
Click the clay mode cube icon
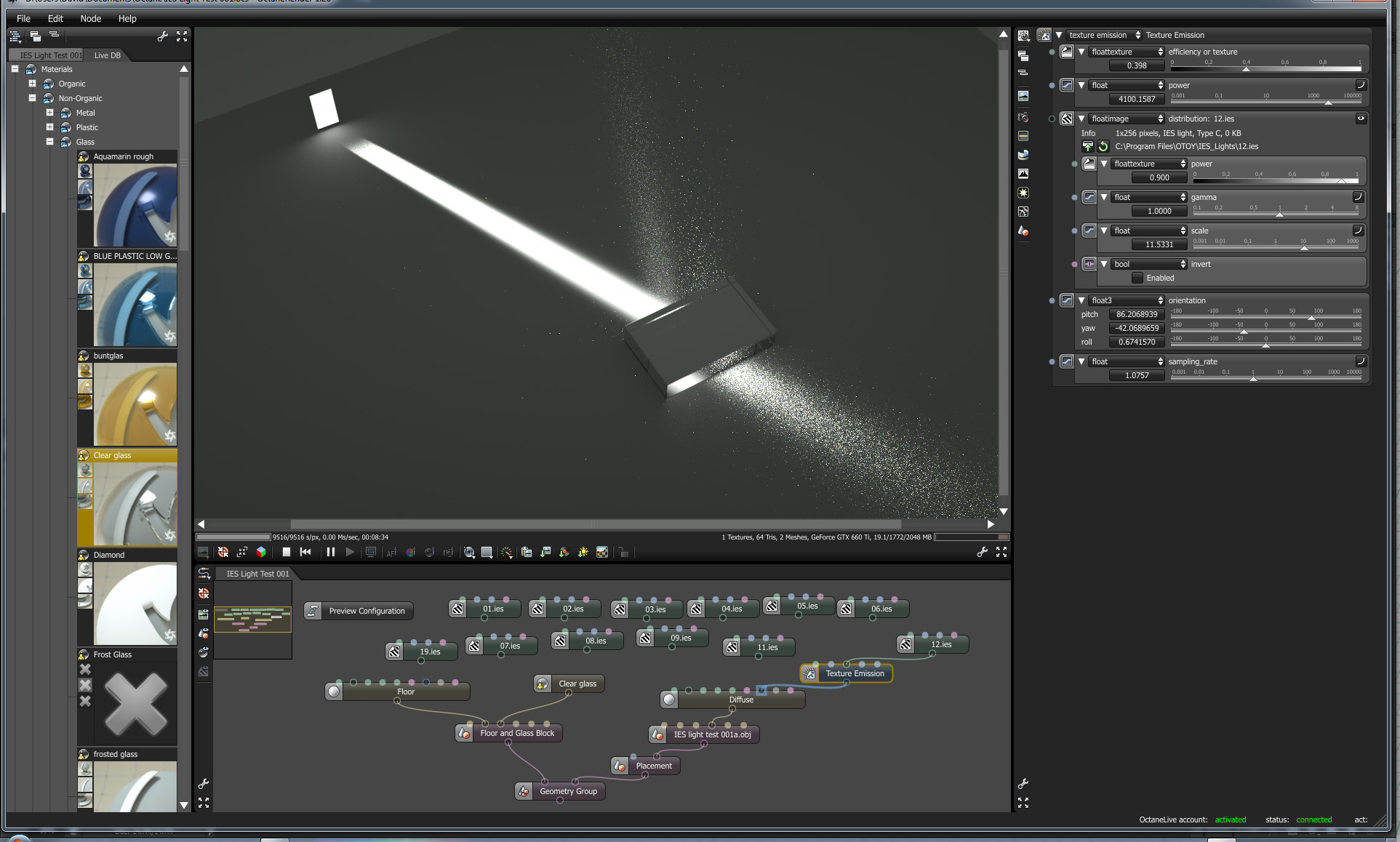tap(261, 553)
